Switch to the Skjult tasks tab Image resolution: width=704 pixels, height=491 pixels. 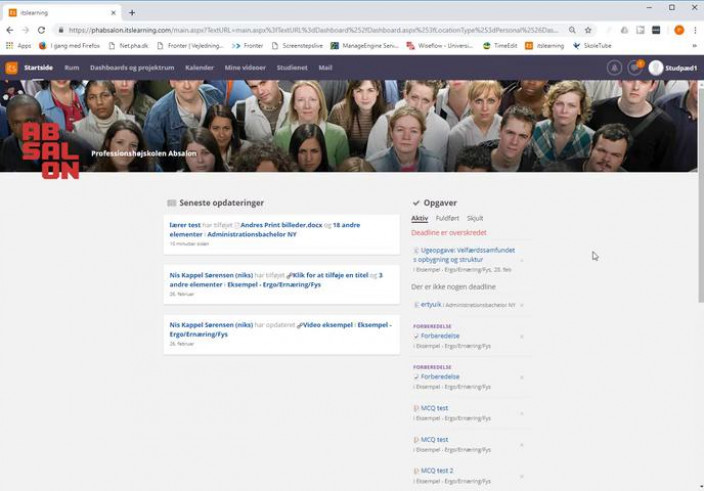[475, 218]
